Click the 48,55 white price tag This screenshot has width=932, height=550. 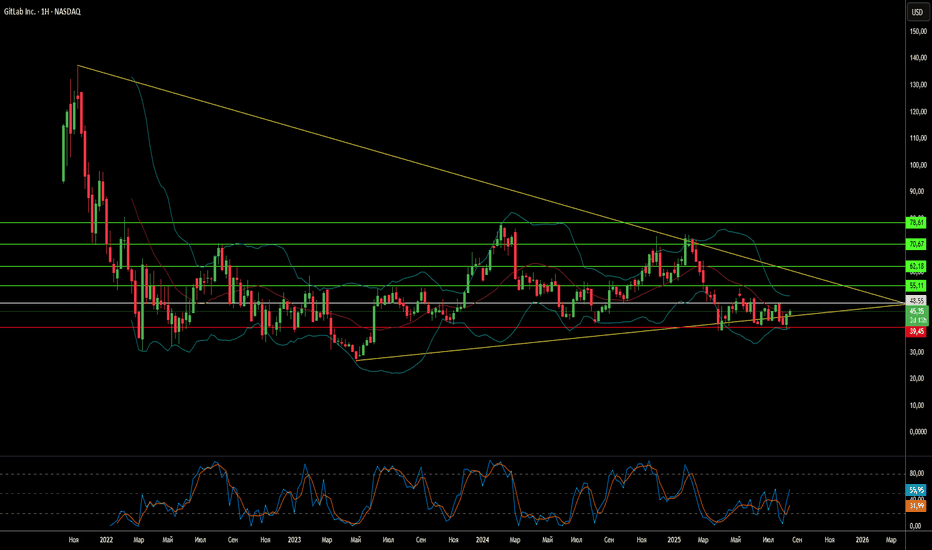click(x=917, y=301)
